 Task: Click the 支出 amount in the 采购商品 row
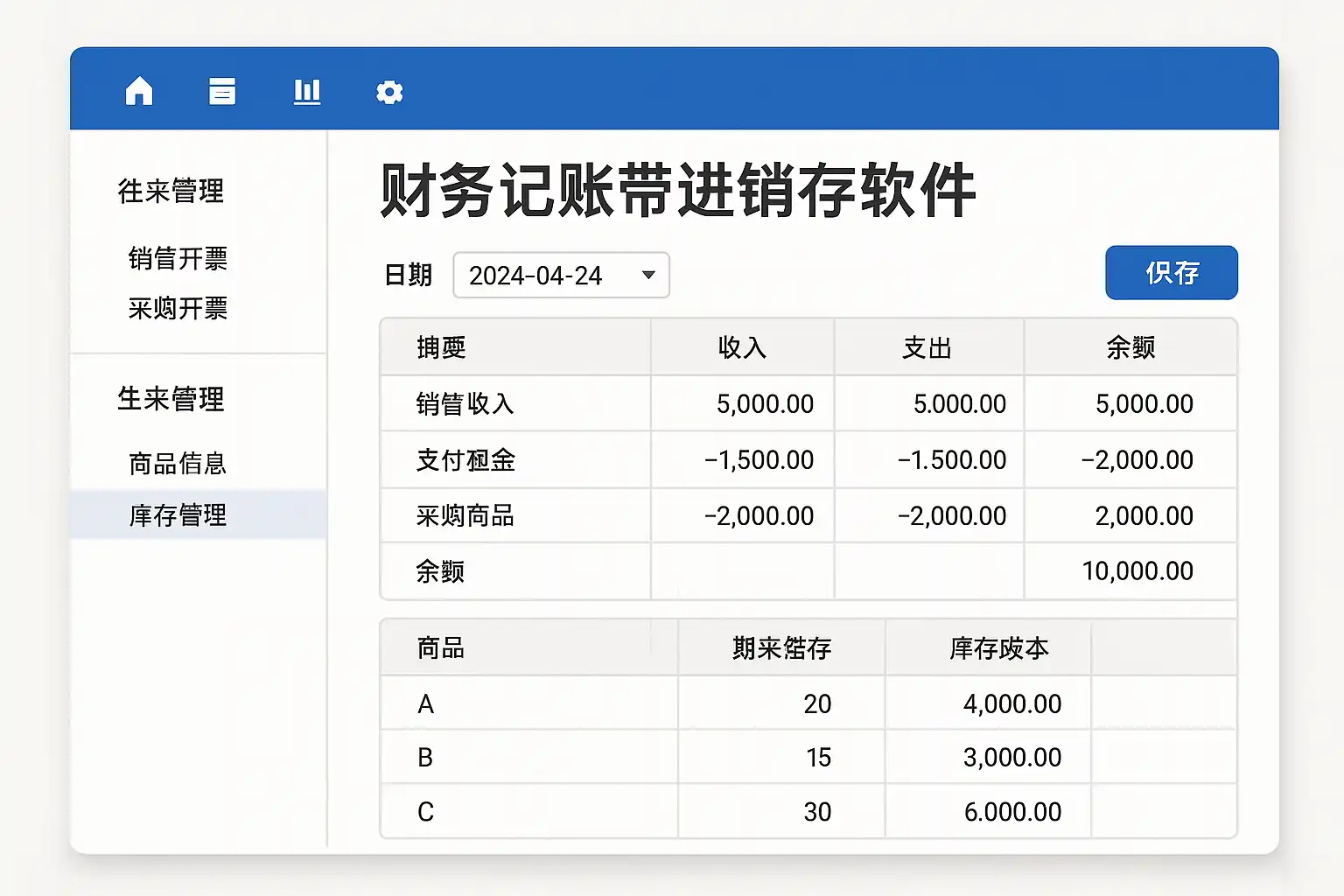coord(952,515)
